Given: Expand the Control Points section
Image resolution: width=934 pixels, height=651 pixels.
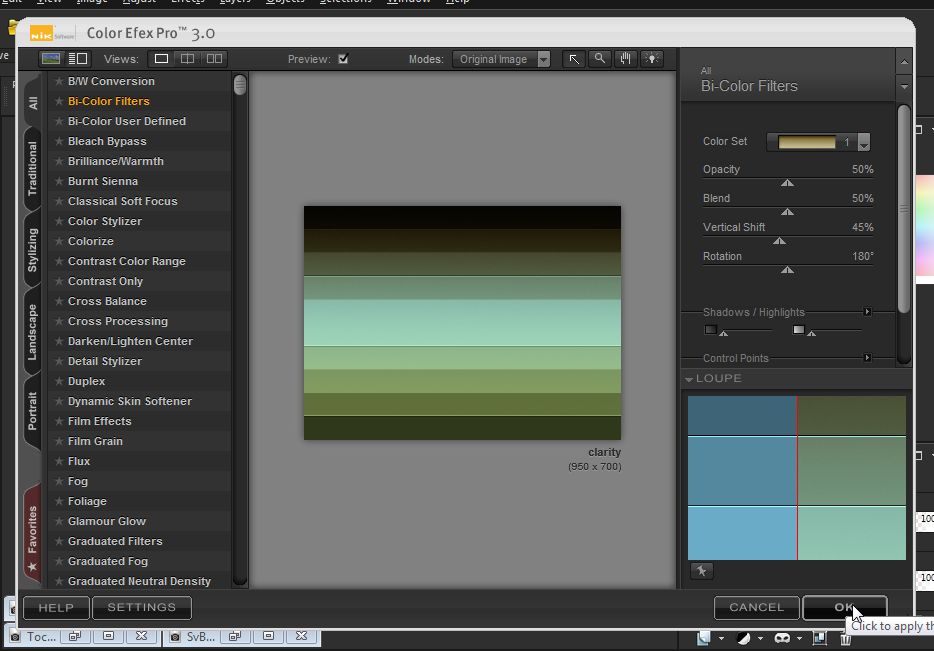Looking at the screenshot, I should [867, 358].
